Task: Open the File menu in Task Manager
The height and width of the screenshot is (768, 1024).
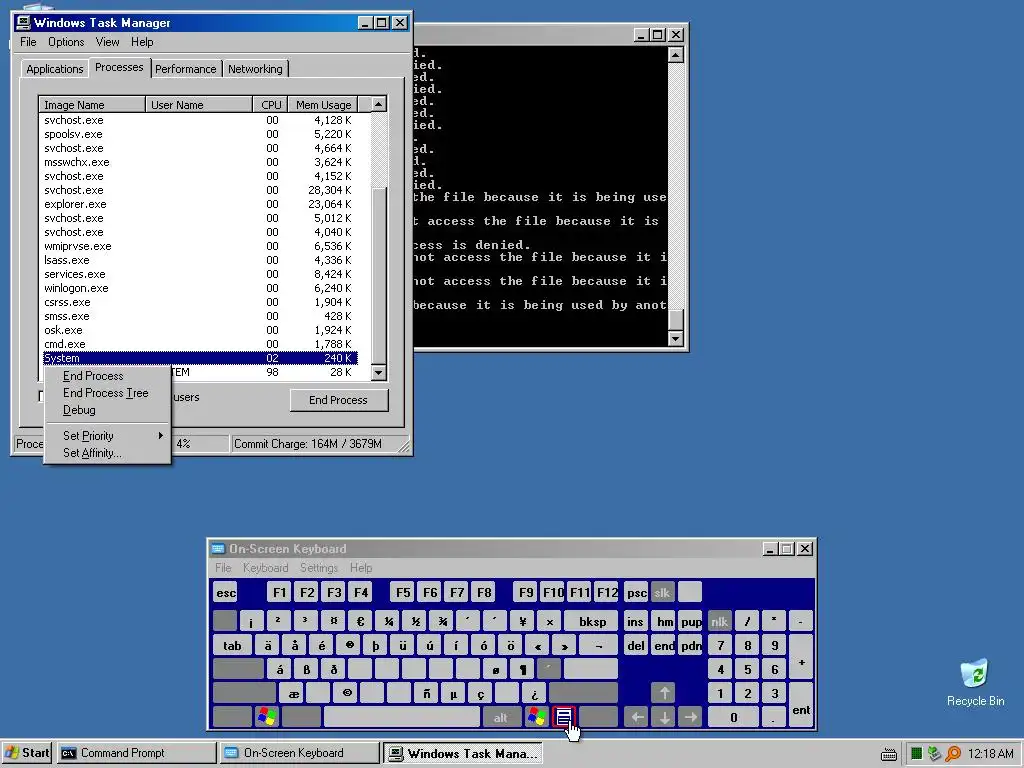Action: pyautogui.click(x=28, y=42)
